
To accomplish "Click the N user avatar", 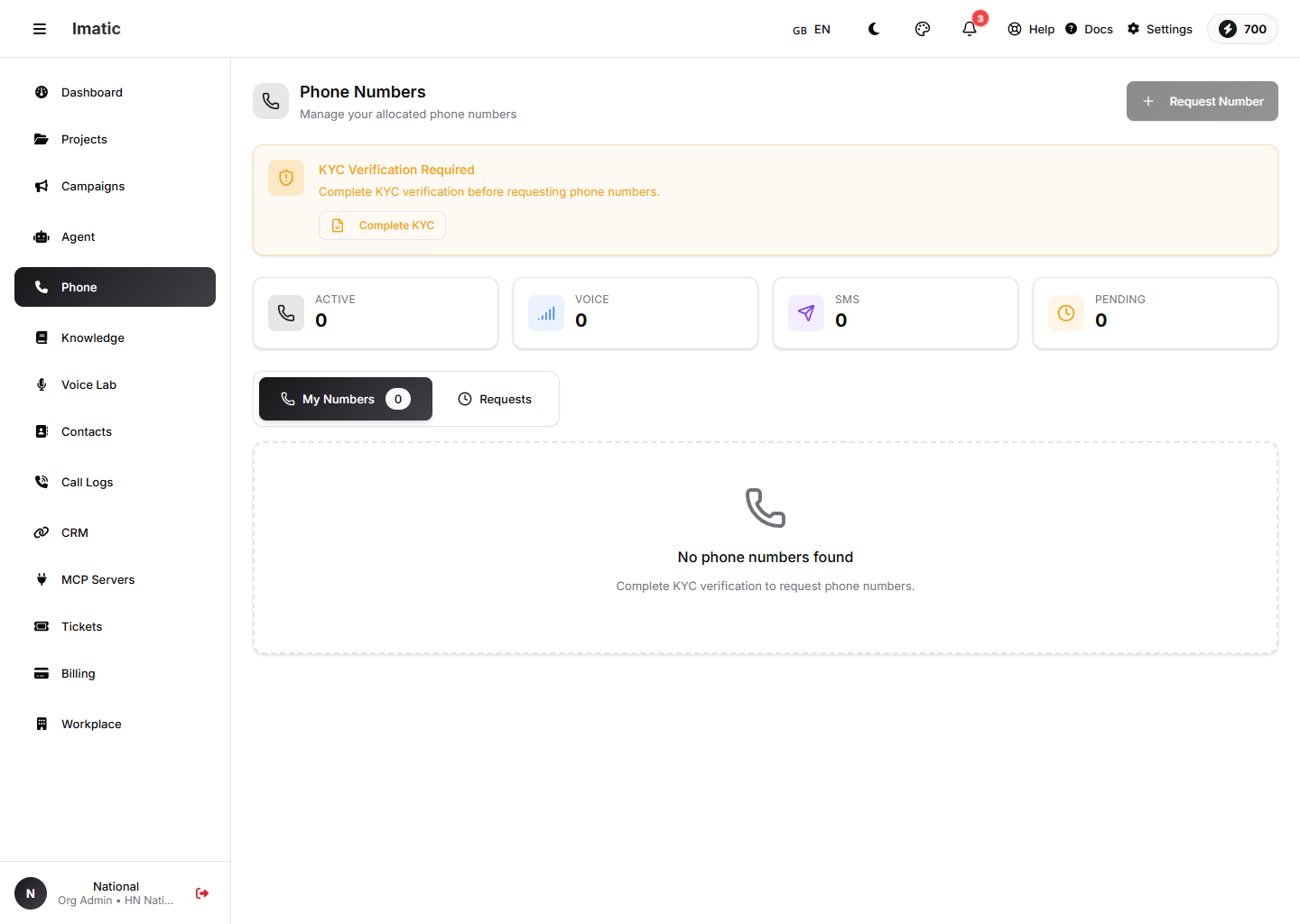I will pyautogui.click(x=31, y=893).
